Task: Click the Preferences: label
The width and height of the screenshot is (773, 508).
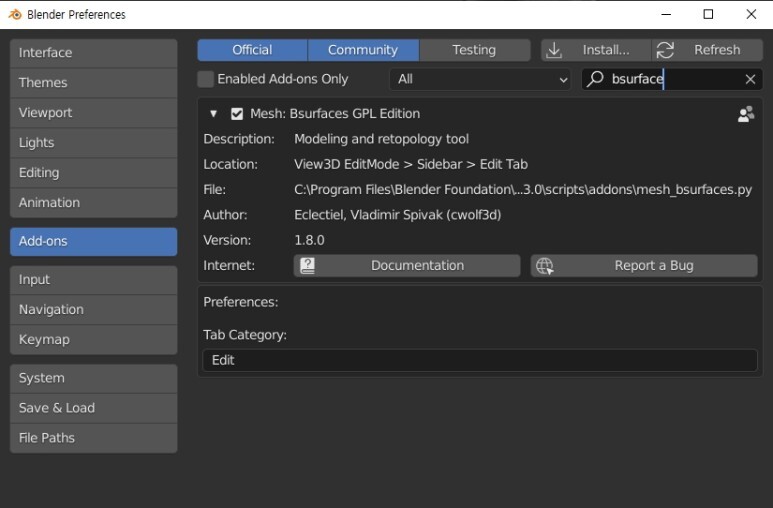Action: (x=241, y=302)
